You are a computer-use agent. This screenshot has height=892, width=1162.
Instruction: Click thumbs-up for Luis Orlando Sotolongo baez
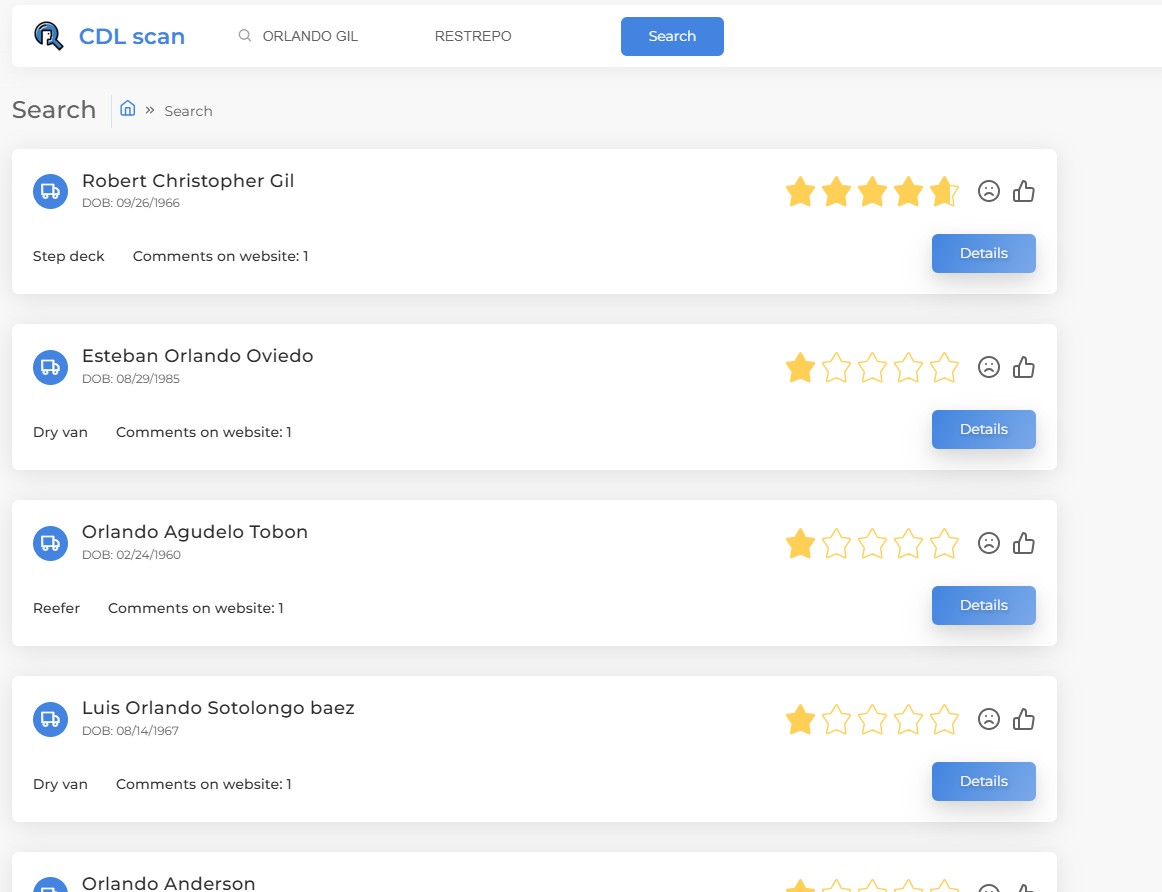1024,719
